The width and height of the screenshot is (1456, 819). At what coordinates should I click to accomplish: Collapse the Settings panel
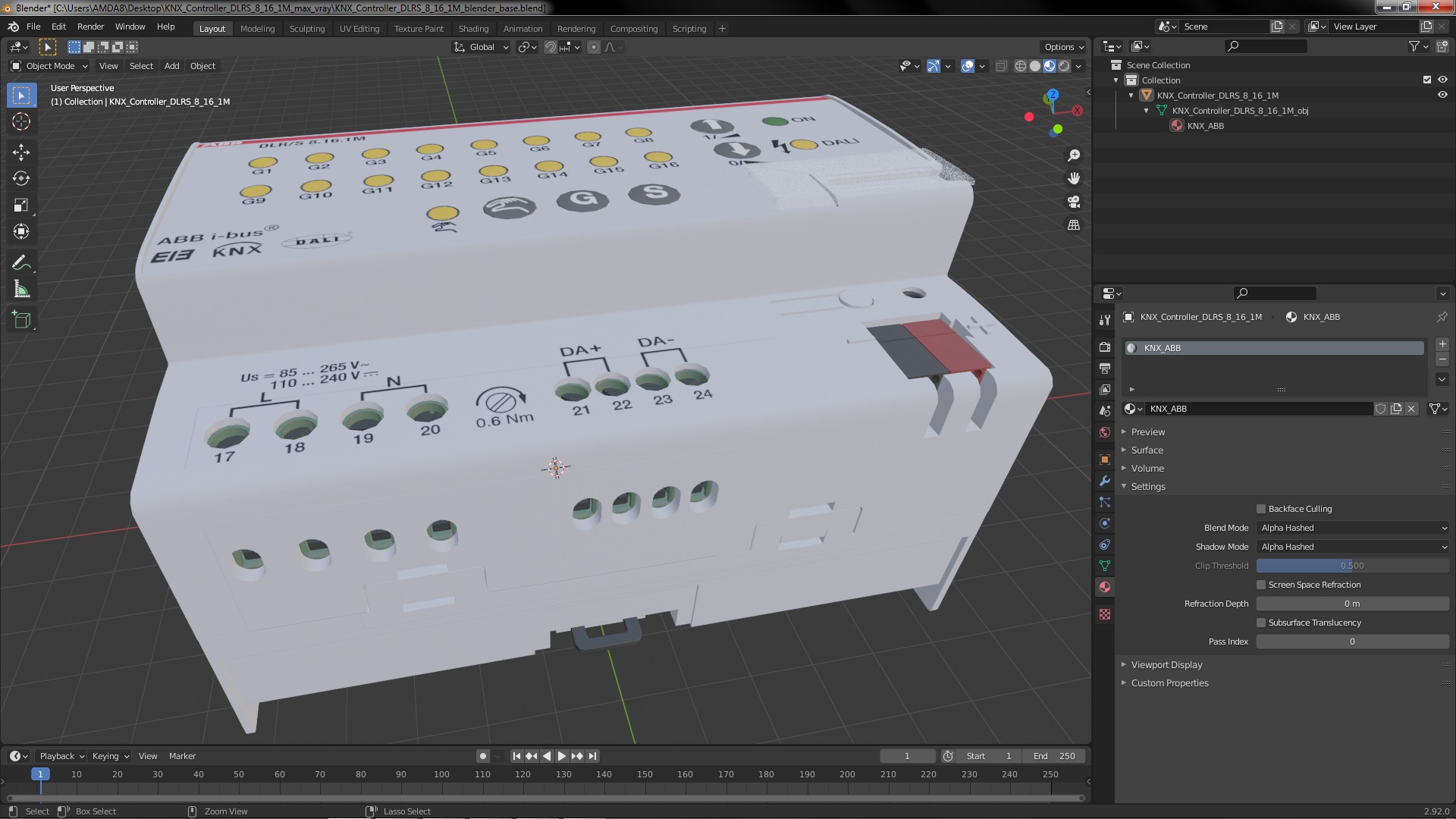1148,487
